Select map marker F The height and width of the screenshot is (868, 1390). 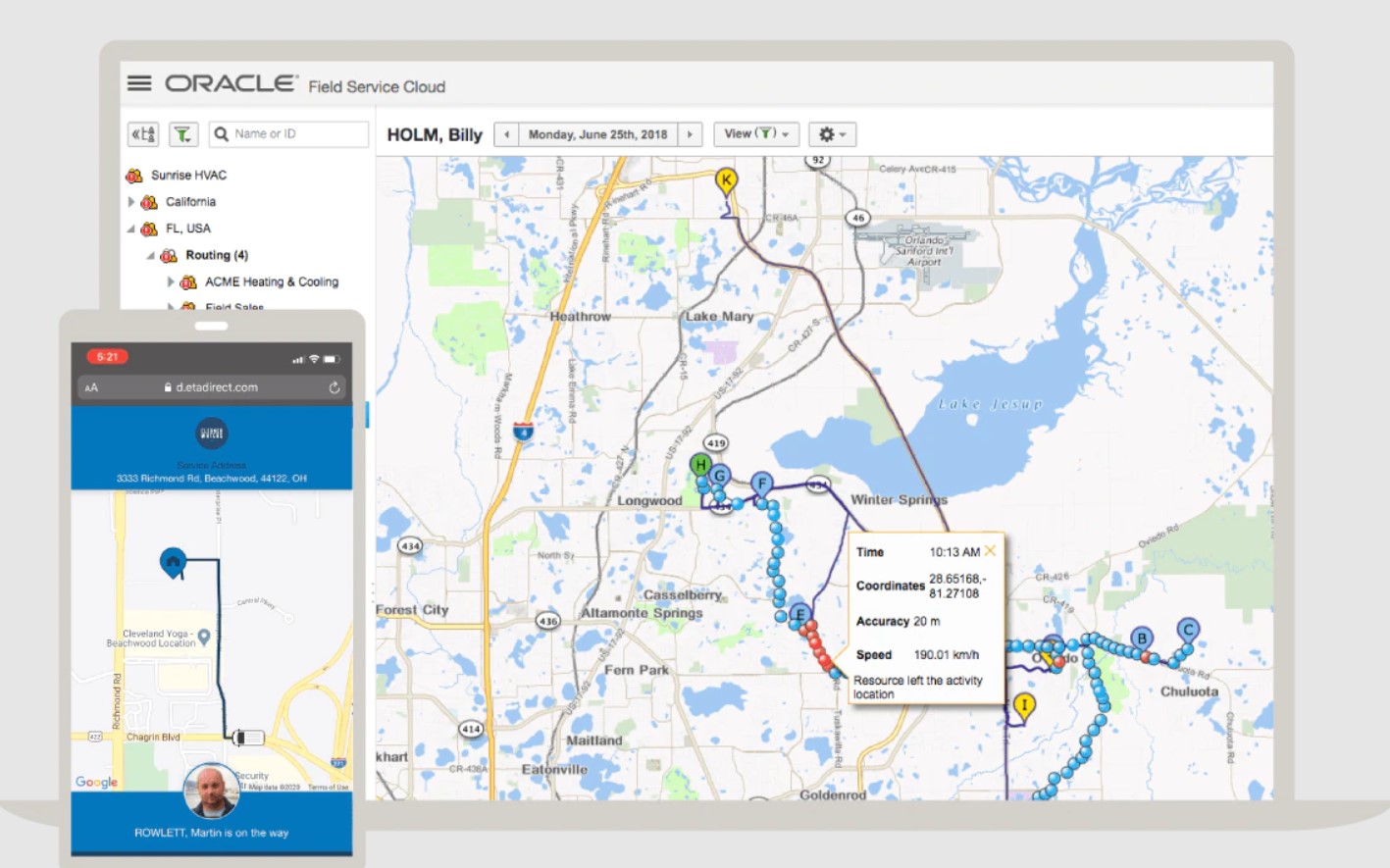click(x=762, y=484)
